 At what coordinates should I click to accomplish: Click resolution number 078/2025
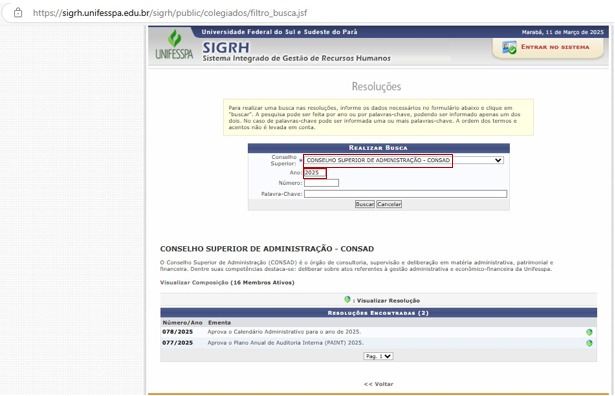(x=177, y=332)
